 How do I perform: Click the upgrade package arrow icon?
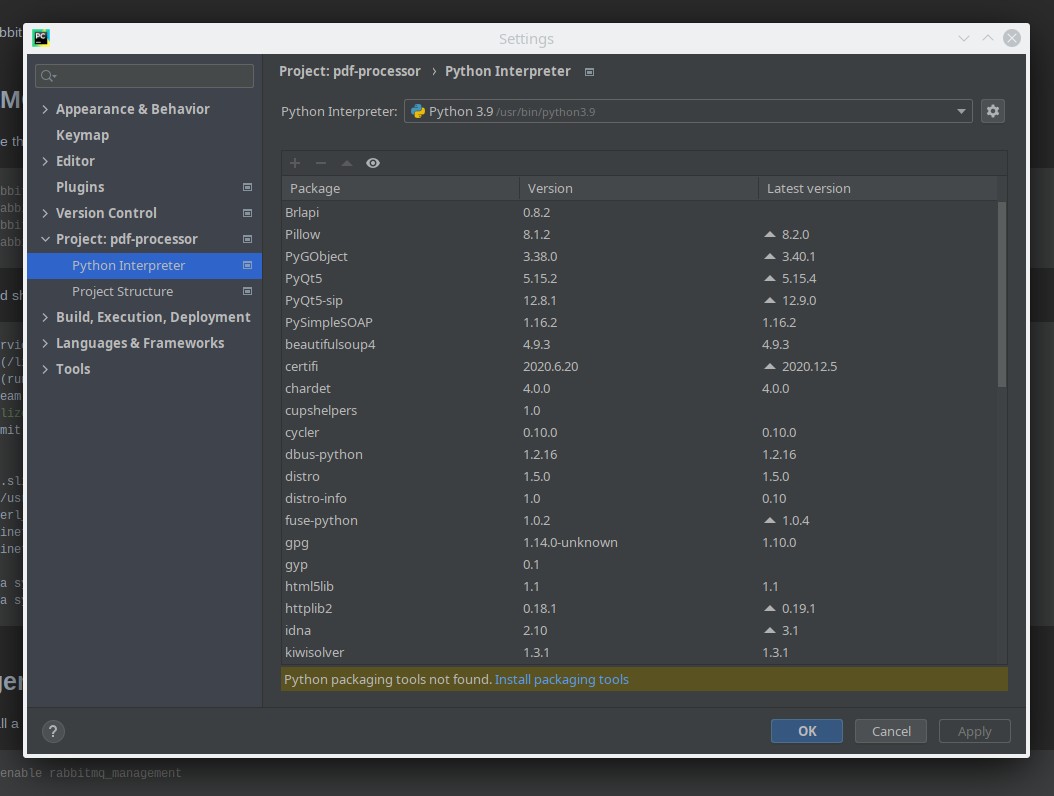tap(347, 163)
